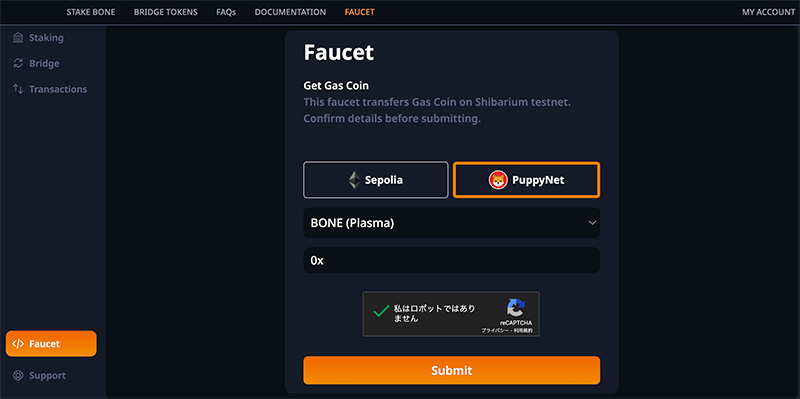
Task: Click the 0x wallet address input field
Action: tap(452, 260)
